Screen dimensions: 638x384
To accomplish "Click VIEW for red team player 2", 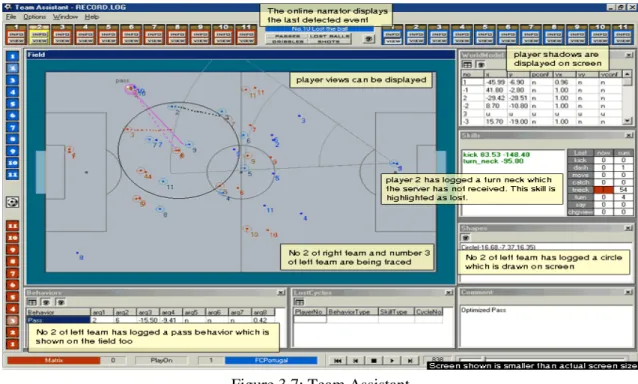I will tap(39, 40).
